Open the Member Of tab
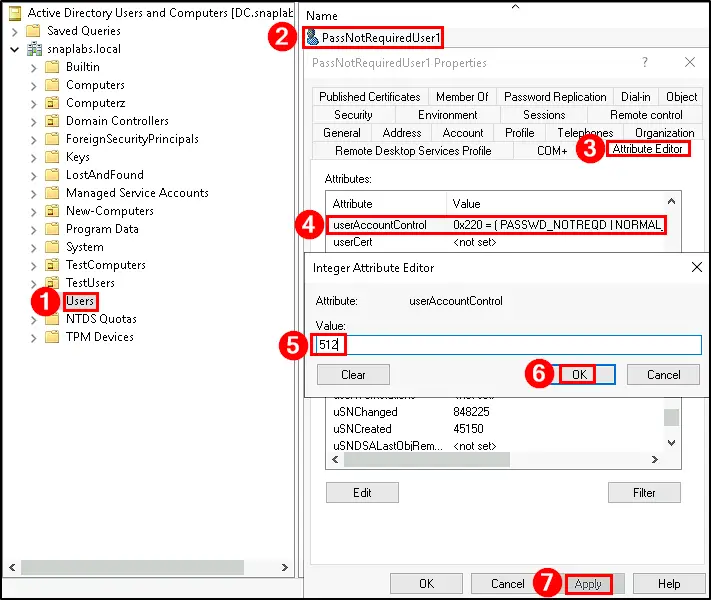 click(462, 97)
